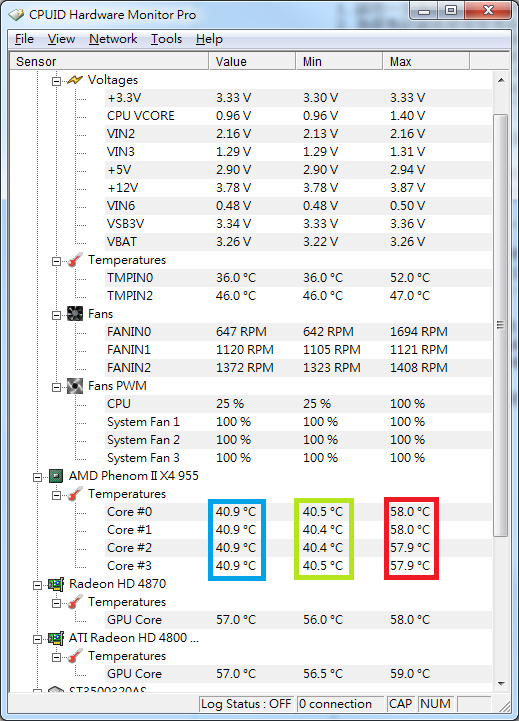Collapse Temperatures under Radeon HD 4870
This screenshot has width=519, height=721.
(57, 604)
